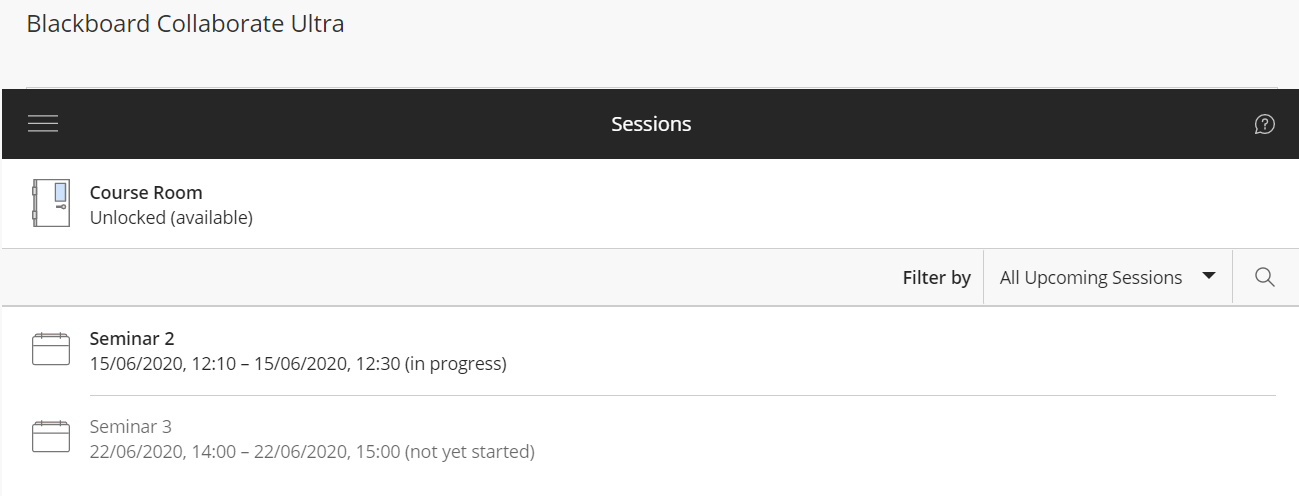Open the session search magnifier
Image resolution: width=1299 pixels, height=496 pixels.
tap(1264, 278)
